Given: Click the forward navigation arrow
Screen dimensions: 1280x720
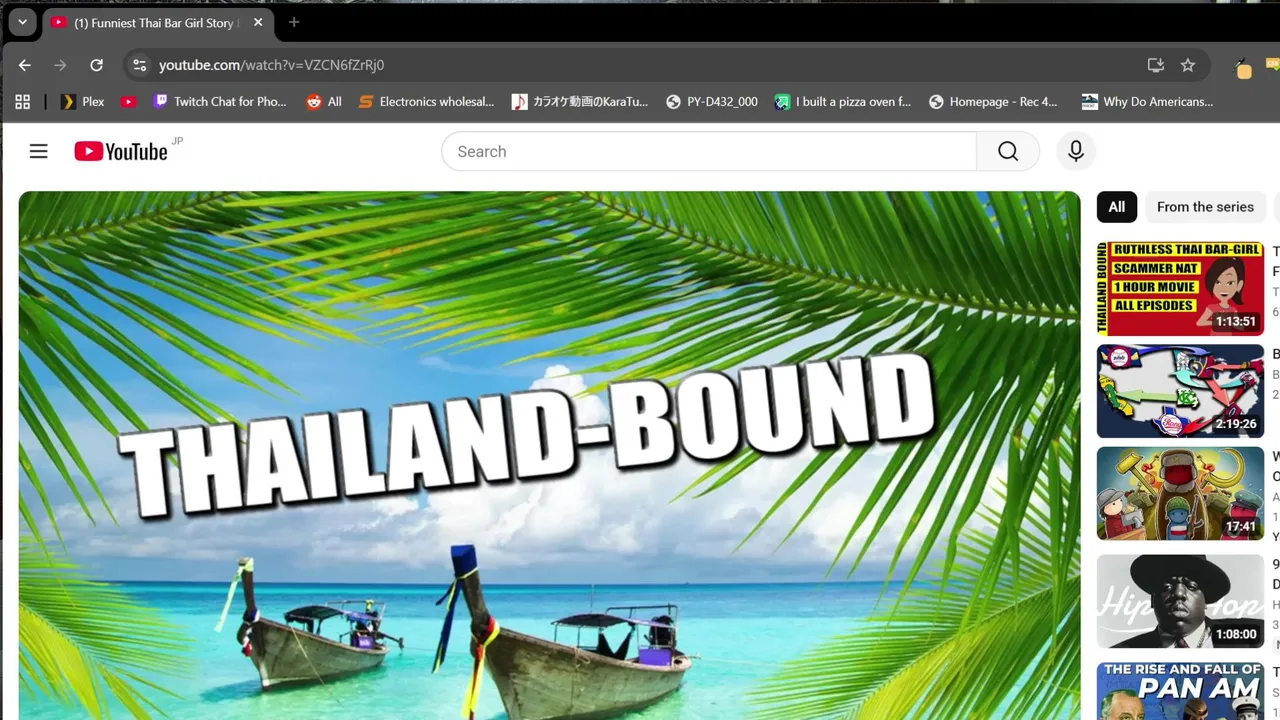Looking at the screenshot, I should pos(60,65).
